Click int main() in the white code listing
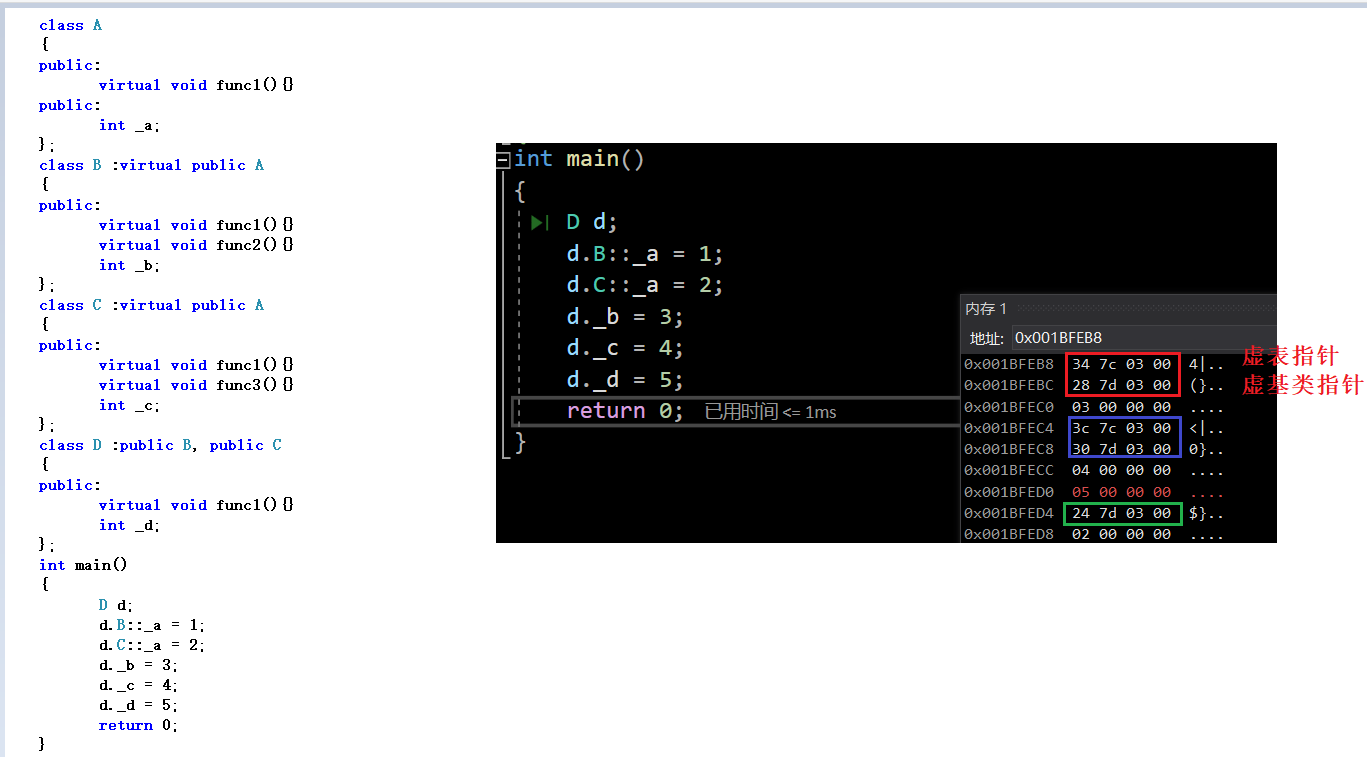The width and height of the screenshot is (1367, 757). [x=83, y=565]
